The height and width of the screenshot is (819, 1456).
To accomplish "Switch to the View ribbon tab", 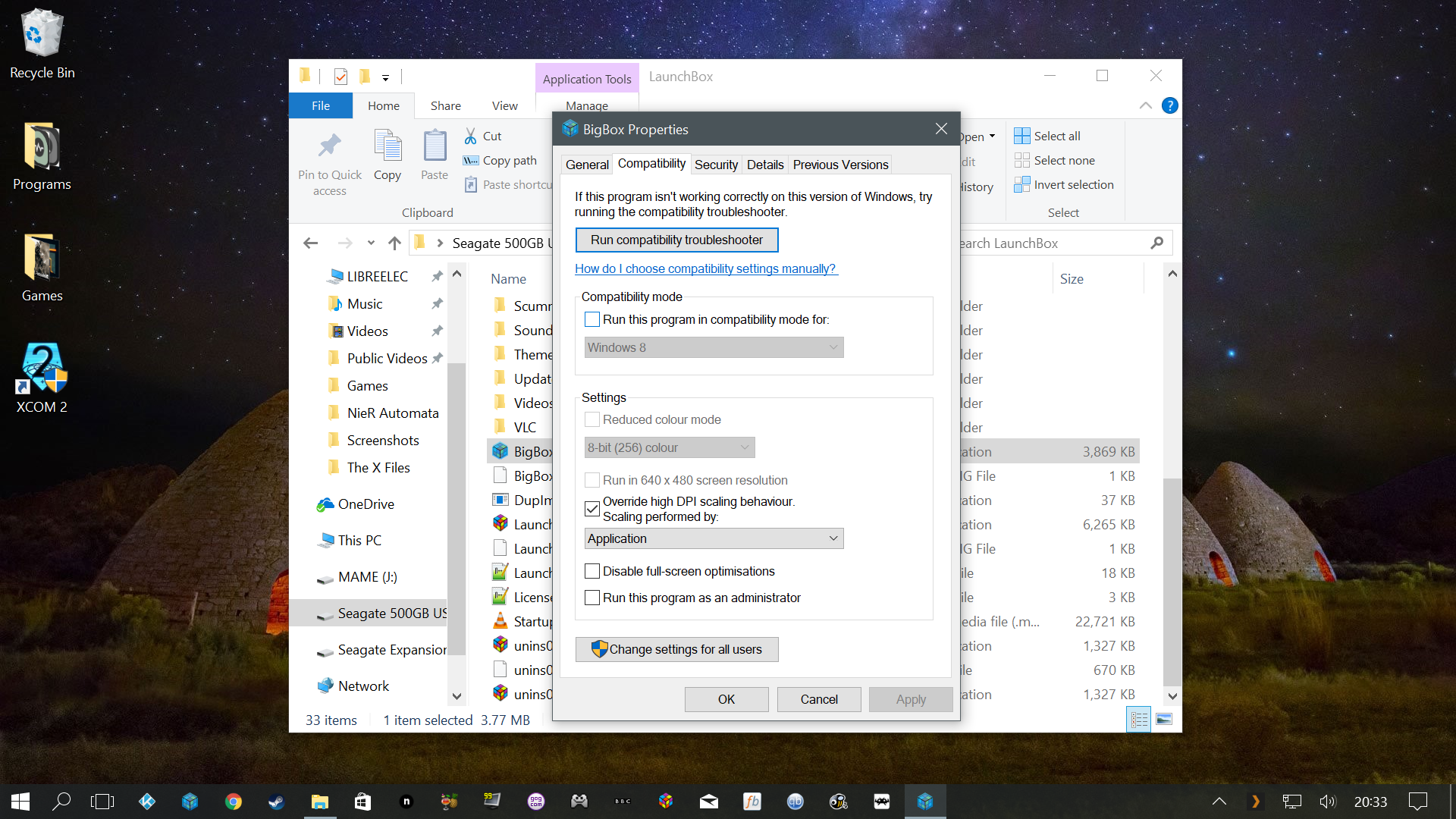I will coord(505,105).
